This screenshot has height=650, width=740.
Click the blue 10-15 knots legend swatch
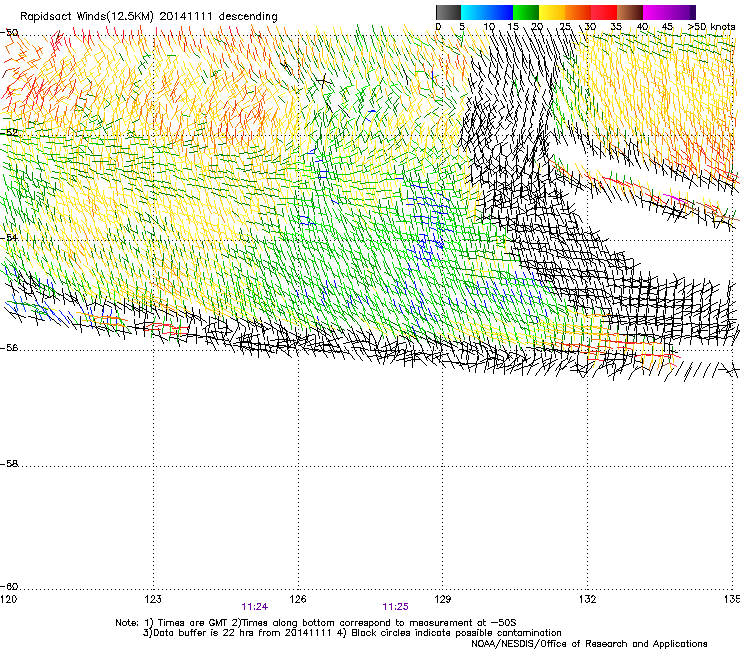click(500, 12)
